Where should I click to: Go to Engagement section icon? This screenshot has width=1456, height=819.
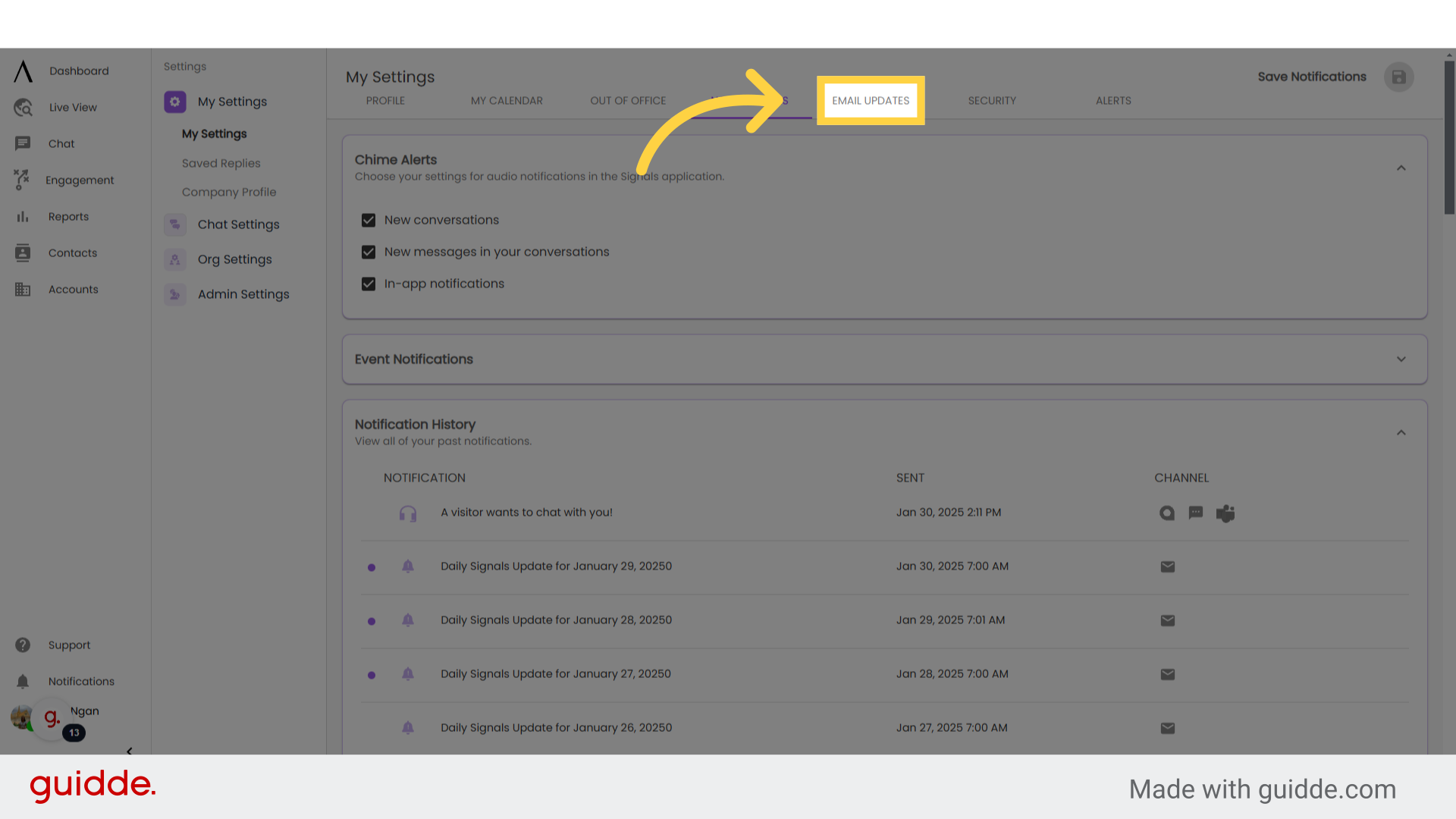point(21,180)
